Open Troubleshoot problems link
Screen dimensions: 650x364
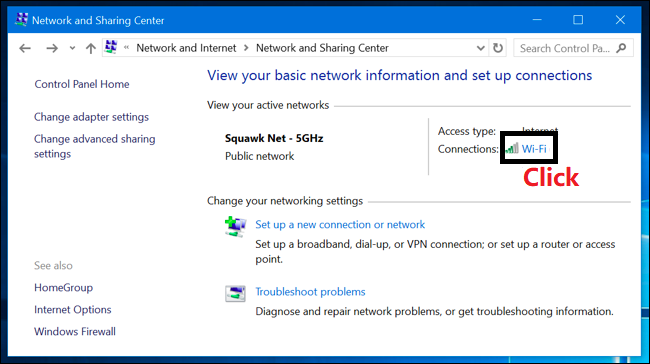coord(310,292)
